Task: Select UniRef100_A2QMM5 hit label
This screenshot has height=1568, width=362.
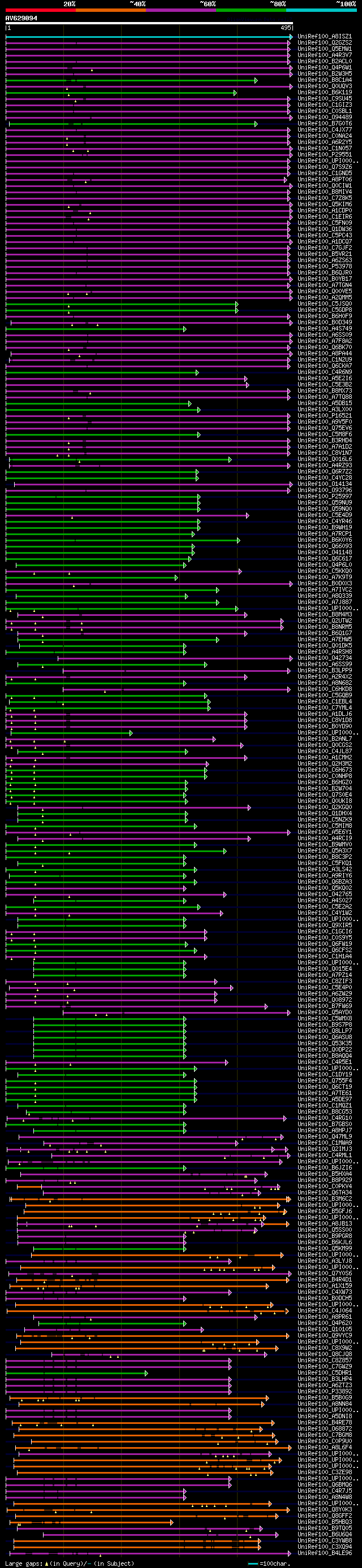Action: (324, 298)
